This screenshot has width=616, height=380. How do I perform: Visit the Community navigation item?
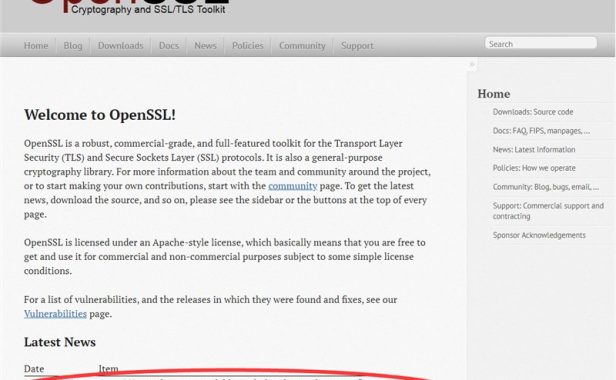[x=302, y=46]
